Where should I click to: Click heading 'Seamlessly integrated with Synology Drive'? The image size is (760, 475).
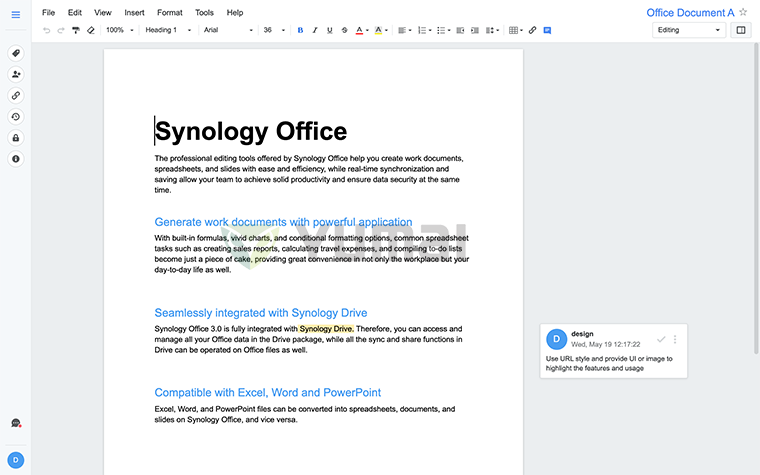coord(261,313)
